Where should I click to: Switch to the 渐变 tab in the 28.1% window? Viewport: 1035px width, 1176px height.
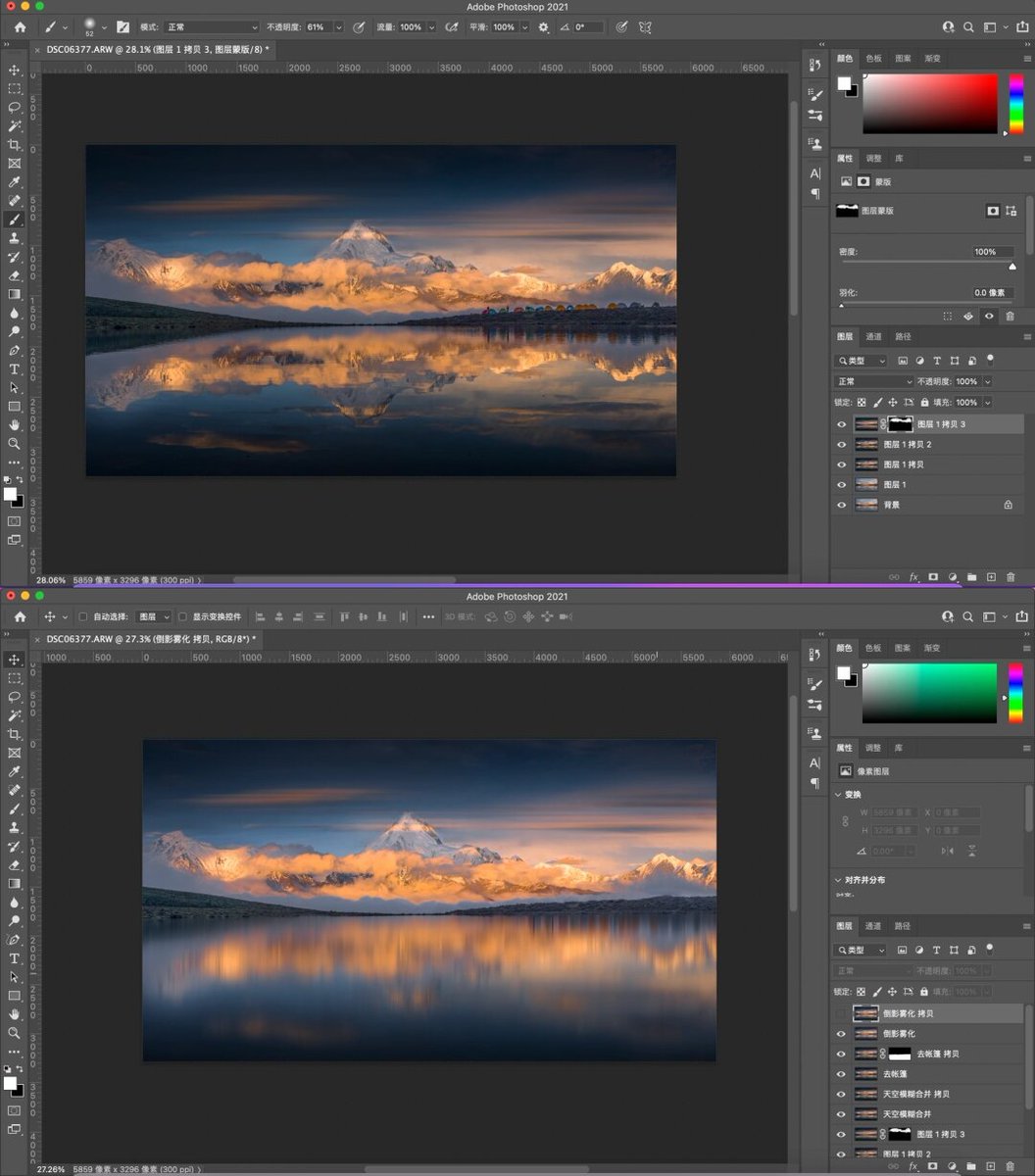(932, 59)
